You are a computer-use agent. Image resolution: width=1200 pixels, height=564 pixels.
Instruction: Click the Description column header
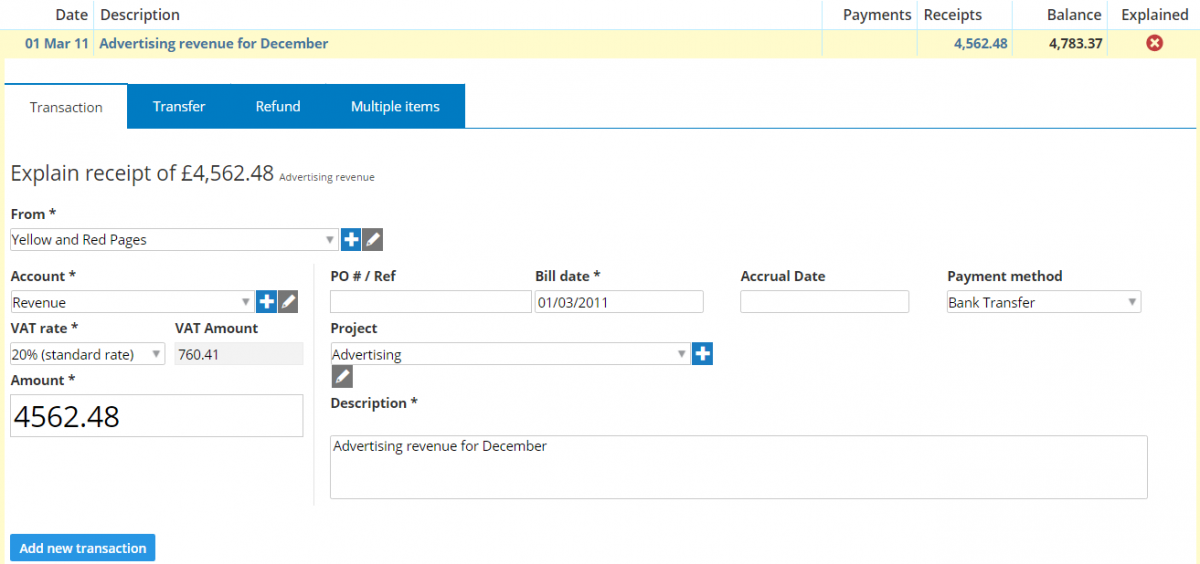tap(140, 15)
